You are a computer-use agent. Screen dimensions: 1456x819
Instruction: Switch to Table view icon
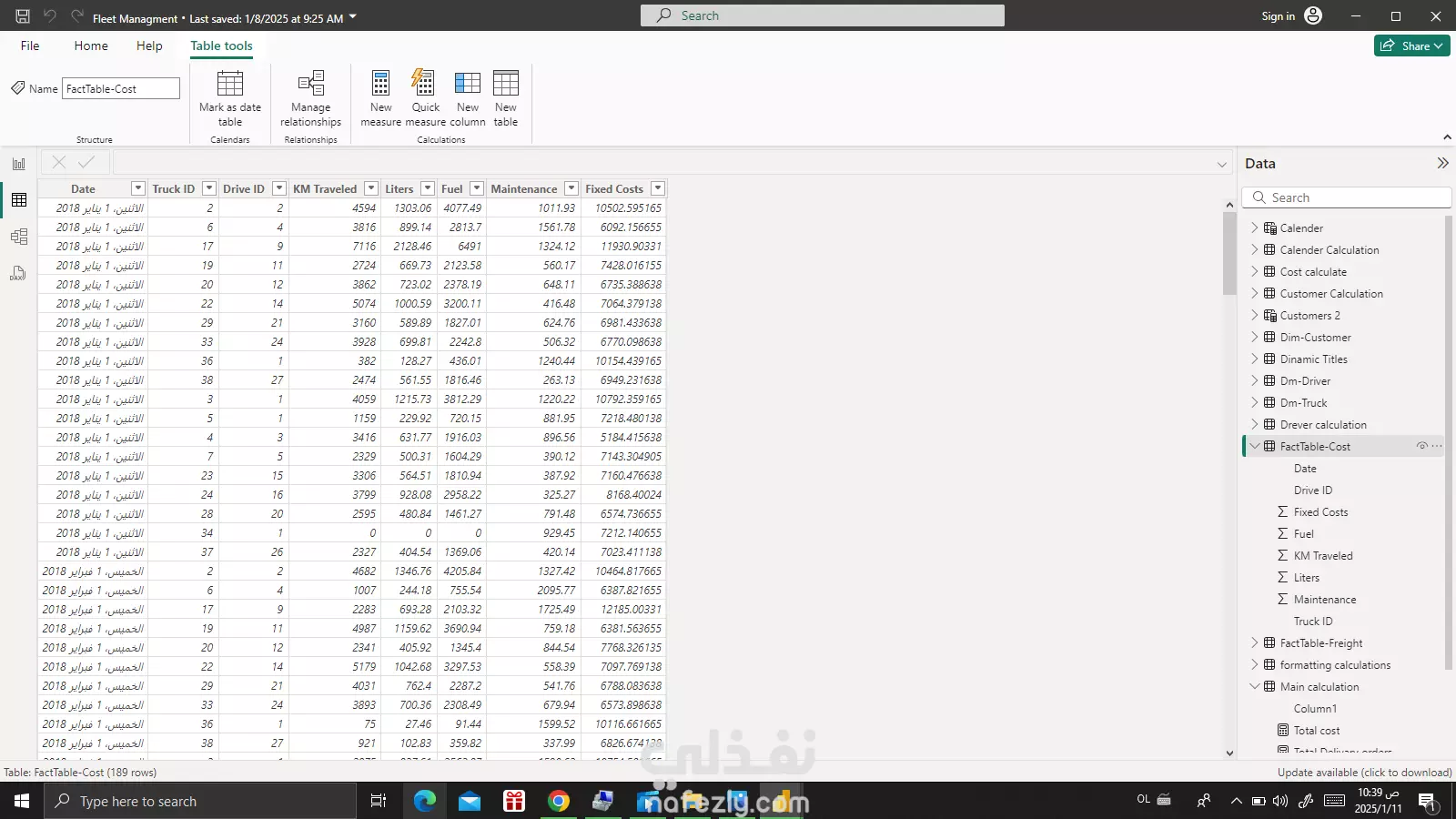click(19, 200)
